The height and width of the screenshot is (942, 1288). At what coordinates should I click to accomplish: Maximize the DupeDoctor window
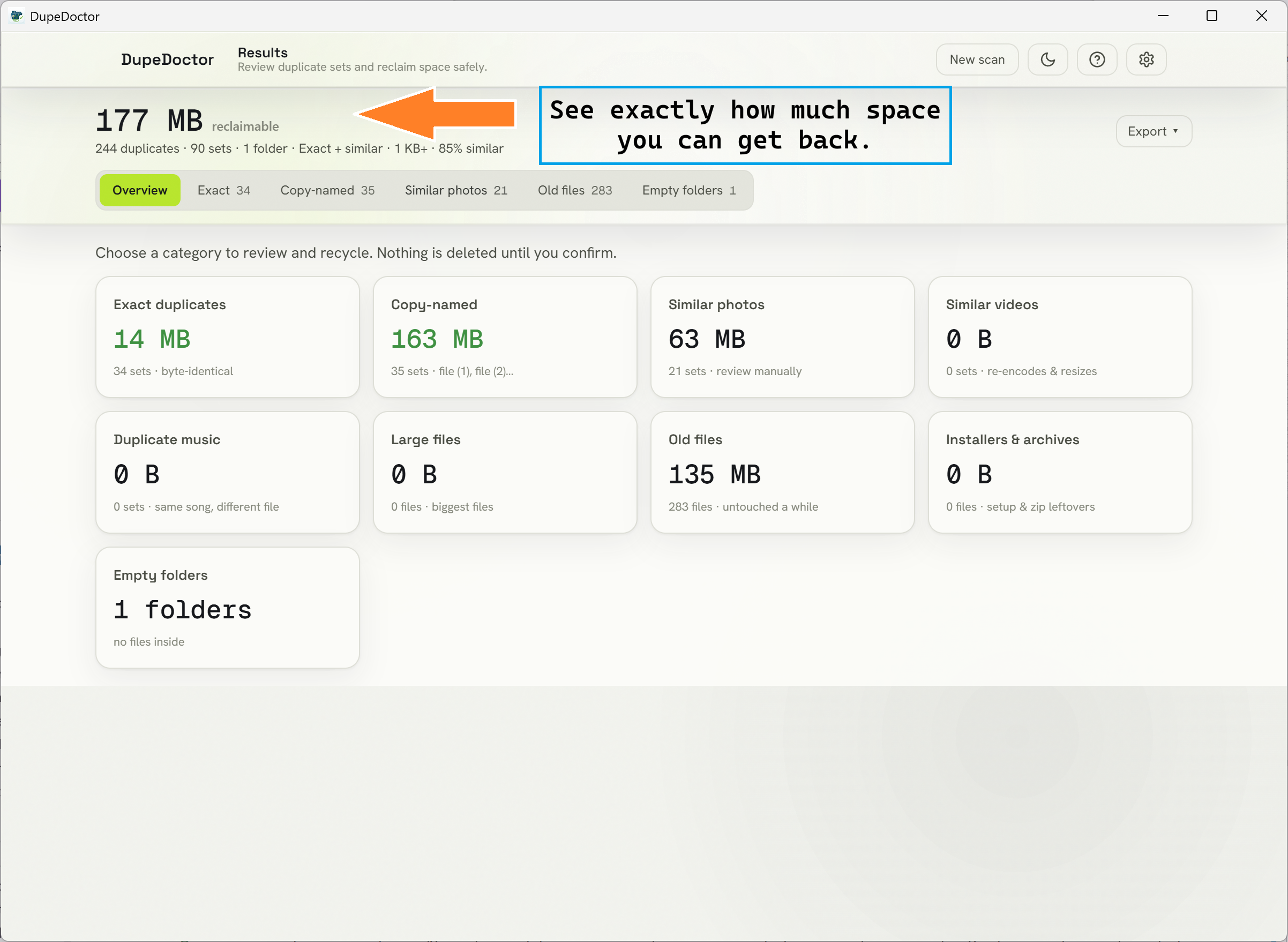(1211, 16)
